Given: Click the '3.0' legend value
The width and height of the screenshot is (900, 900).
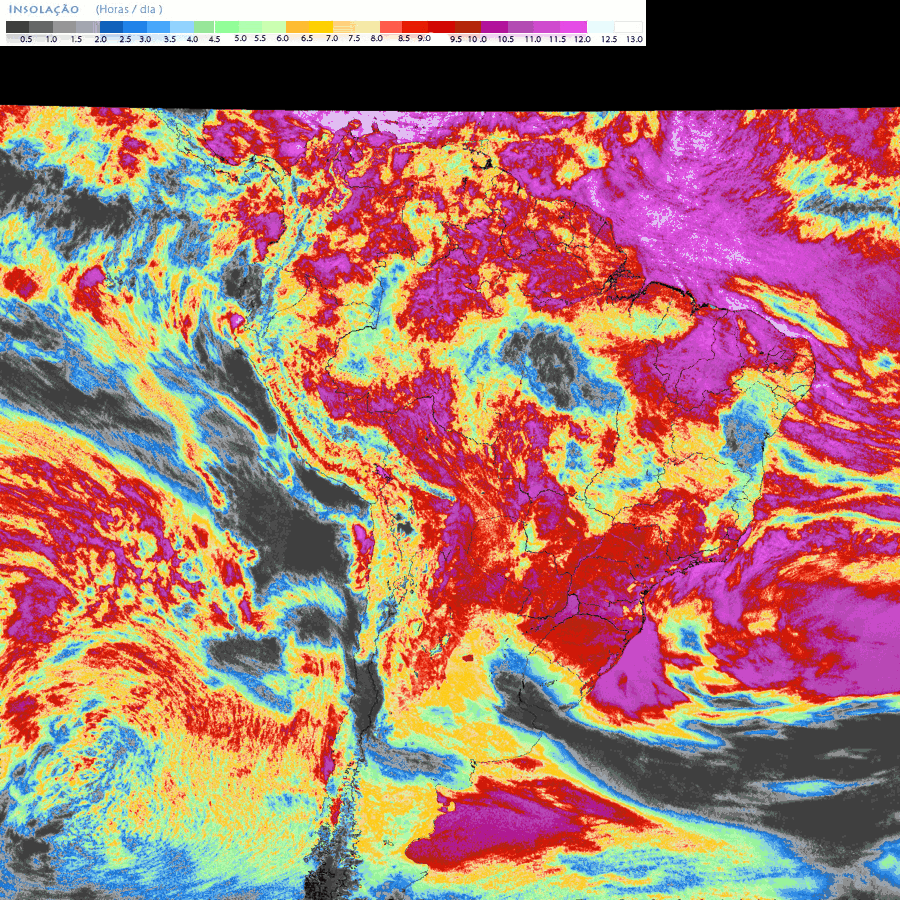Looking at the screenshot, I should [x=145, y=39].
